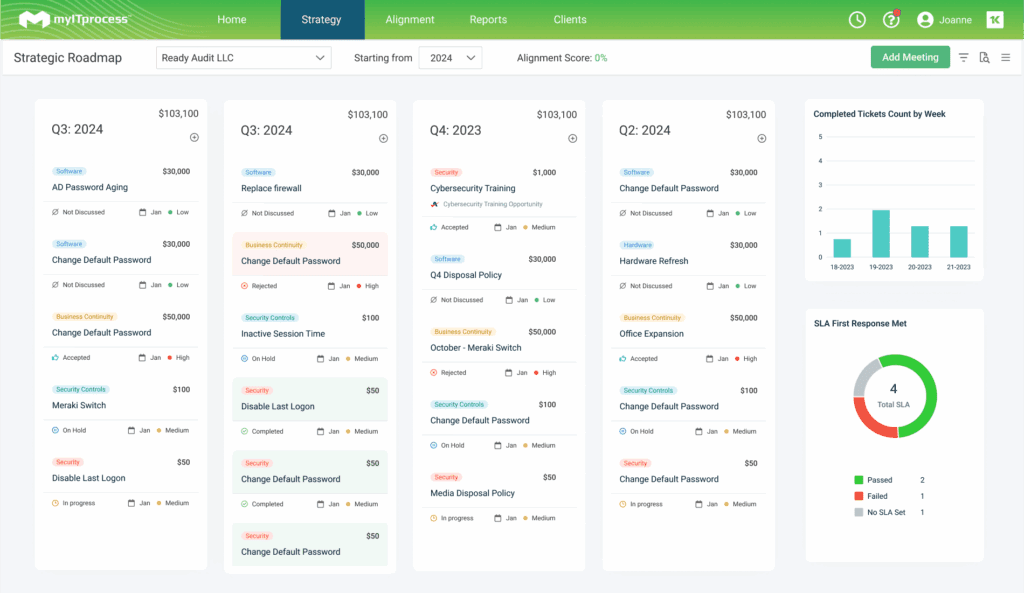1024x593 pixels.
Task: Click the Kaseya K app switcher icon
Action: click(x=994, y=20)
